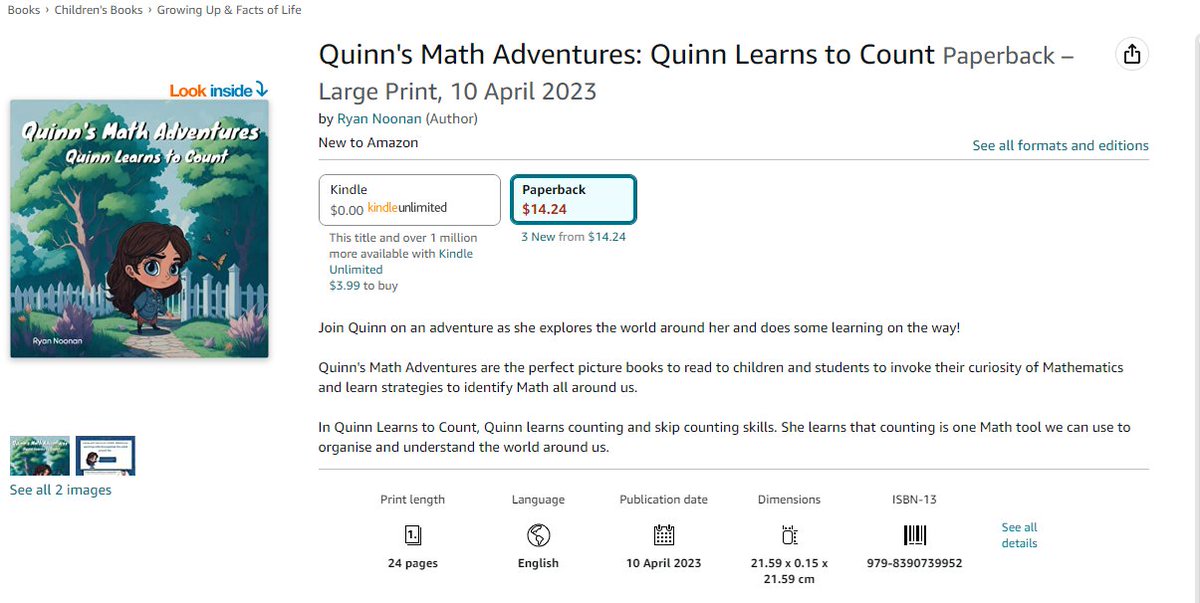Select the second preview thumbnail
Image resolution: width=1200 pixels, height=603 pixels.
[105, 455]
